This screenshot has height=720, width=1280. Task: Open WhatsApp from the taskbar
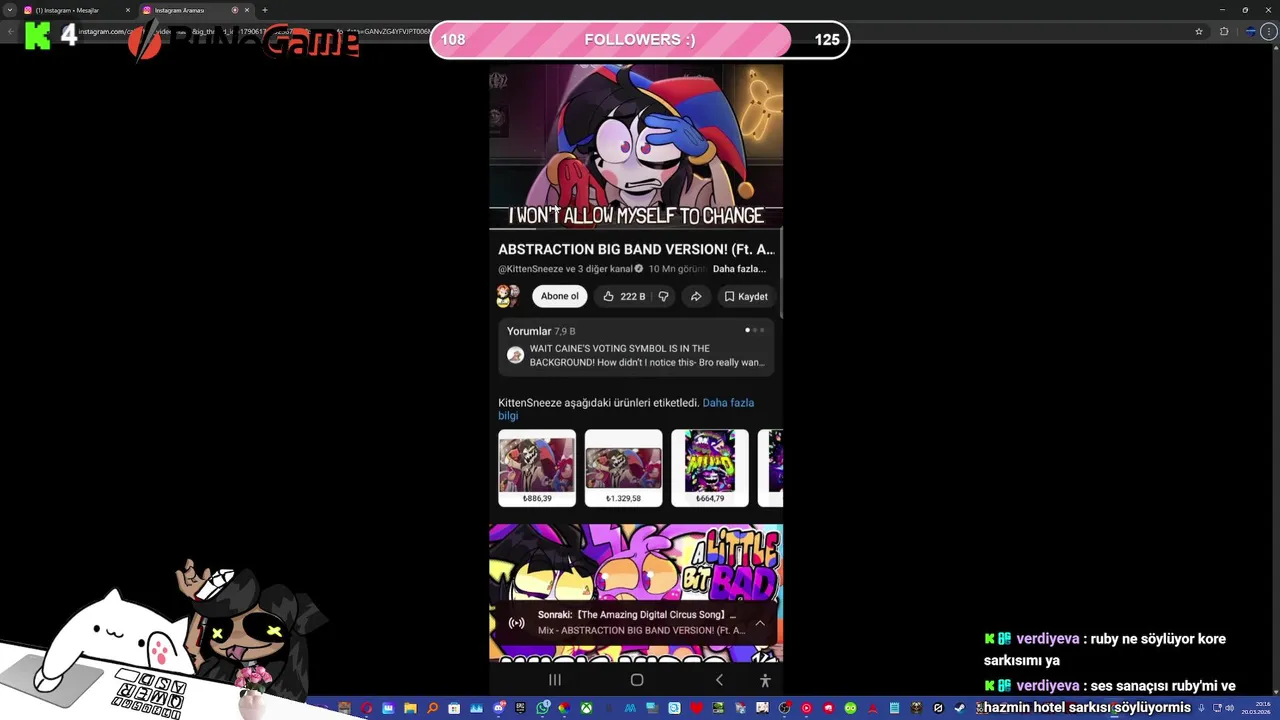(543, 708)
